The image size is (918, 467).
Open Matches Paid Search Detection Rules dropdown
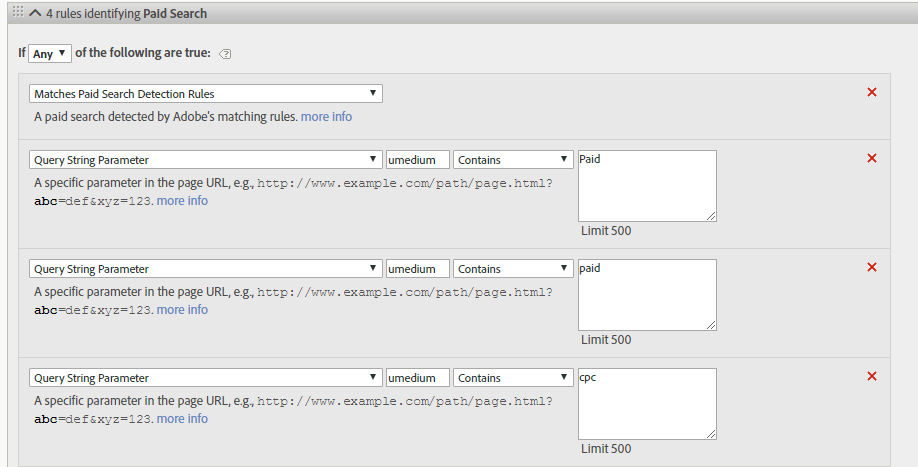[x=206, y=94]
